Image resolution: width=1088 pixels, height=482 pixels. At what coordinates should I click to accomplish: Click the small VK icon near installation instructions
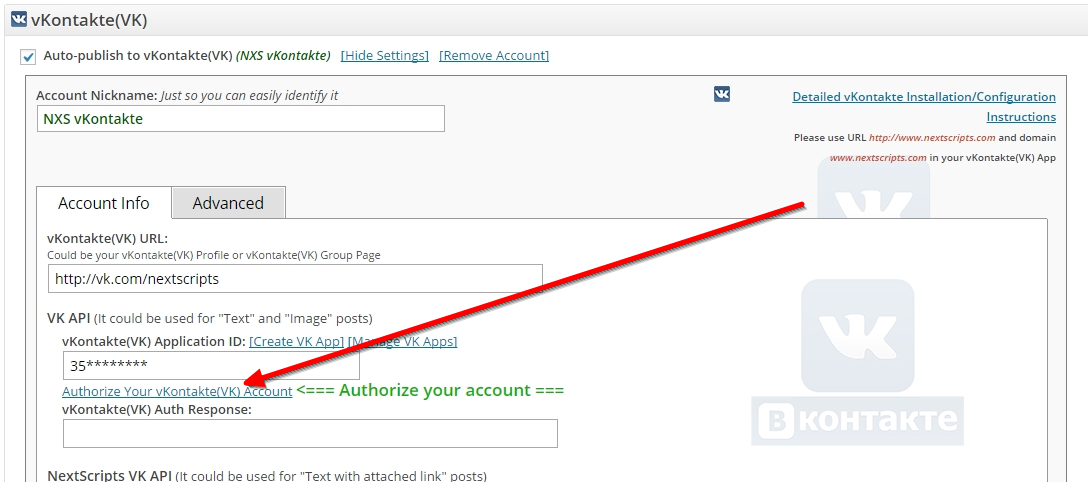coord(722,94)
